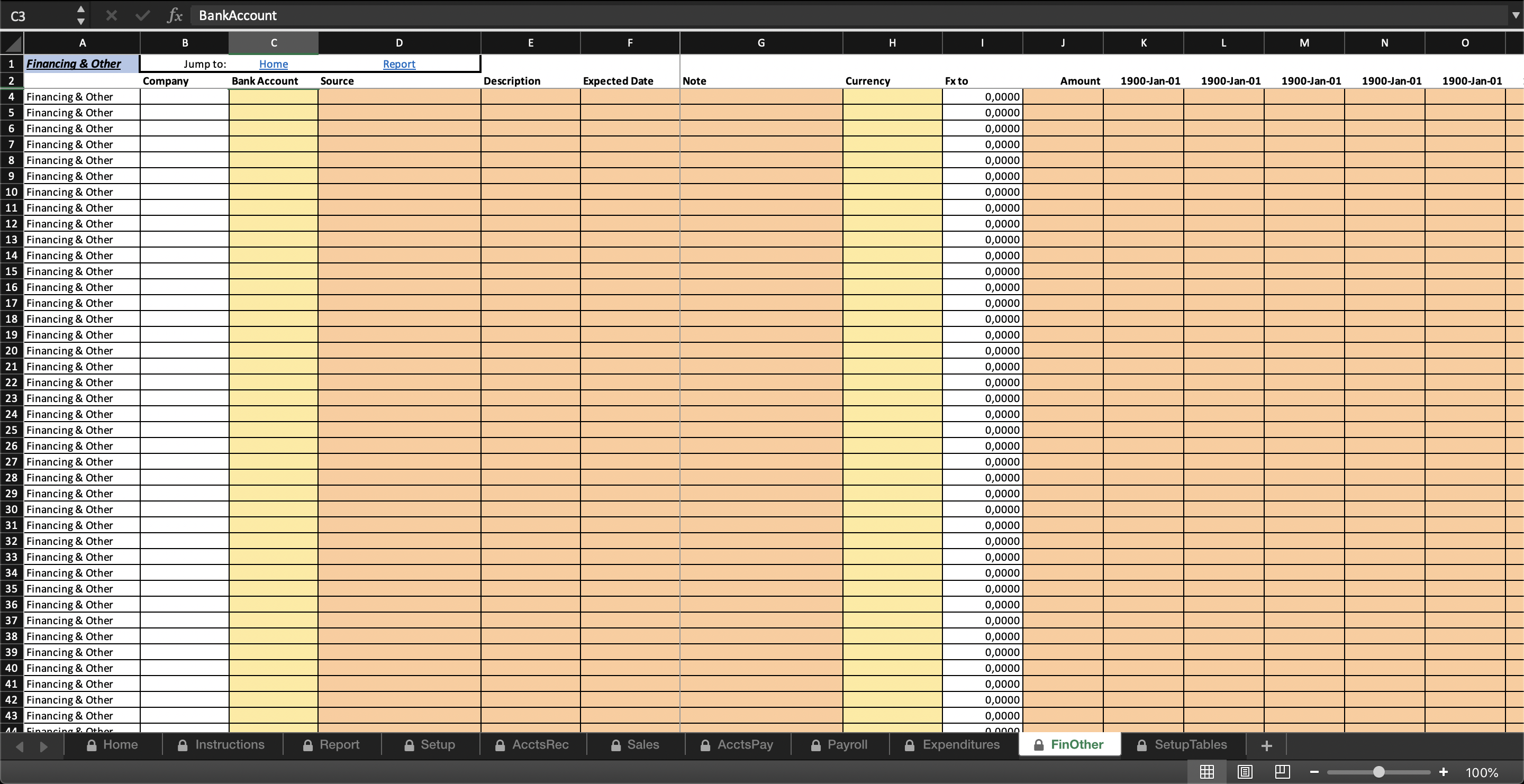The image size is (1524, 784).
Task: Open the Name Box stepper arrows
Action: tap(81, 15)
